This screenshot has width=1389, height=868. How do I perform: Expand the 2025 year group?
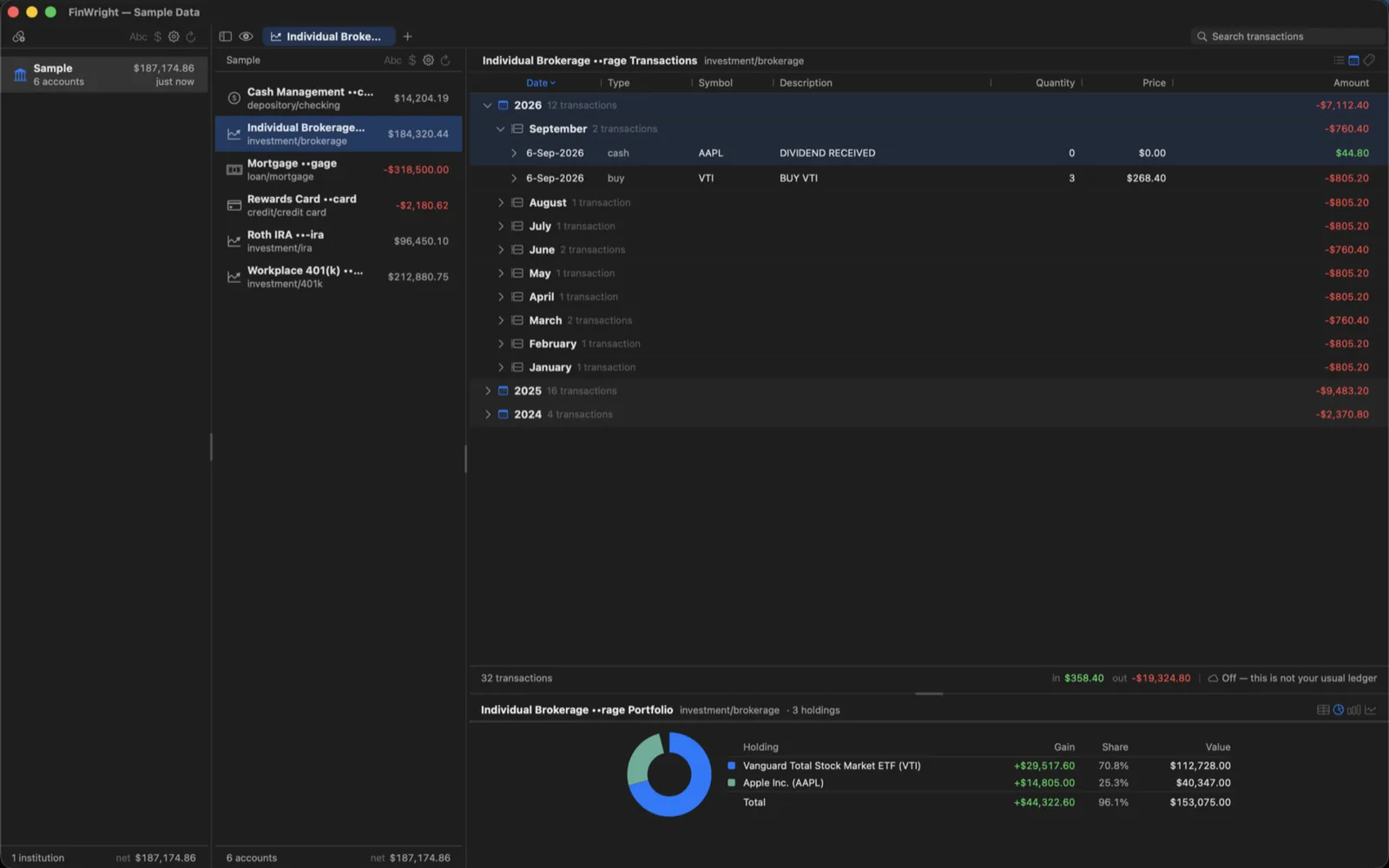click(487, 391)
